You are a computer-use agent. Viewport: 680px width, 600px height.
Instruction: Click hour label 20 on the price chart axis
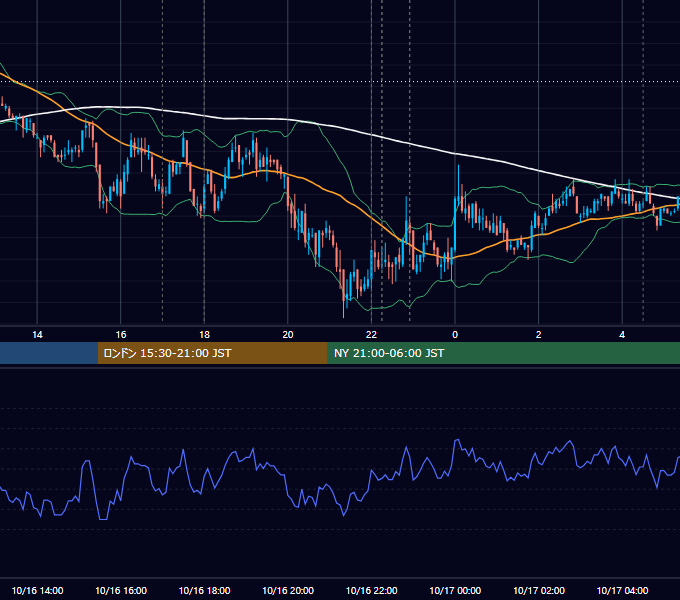click(288, 335)
